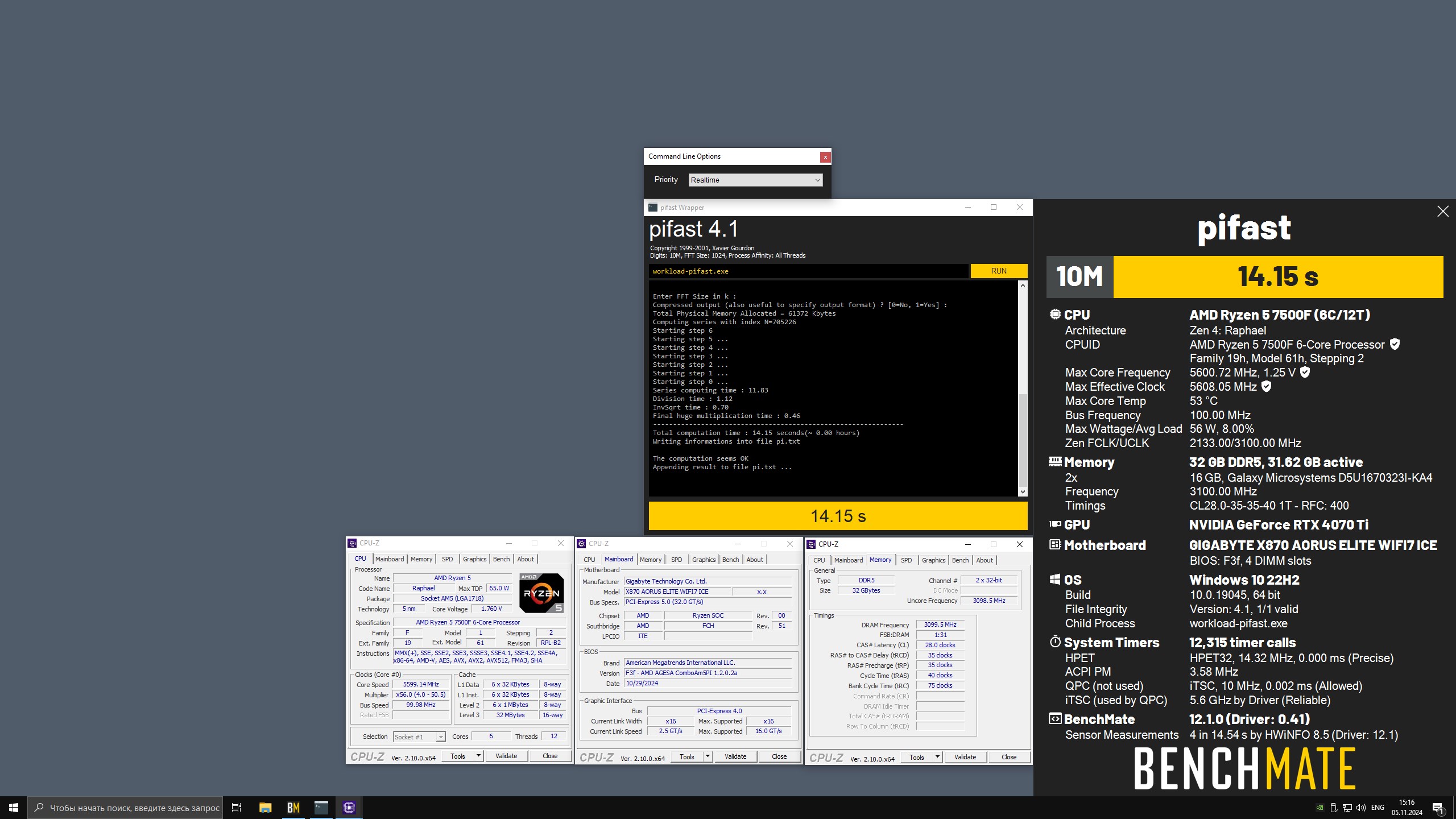Click the Ryzen 5 logo in CPU-Z
This screenshot has height=819, width=1456.
click(541, 593)
